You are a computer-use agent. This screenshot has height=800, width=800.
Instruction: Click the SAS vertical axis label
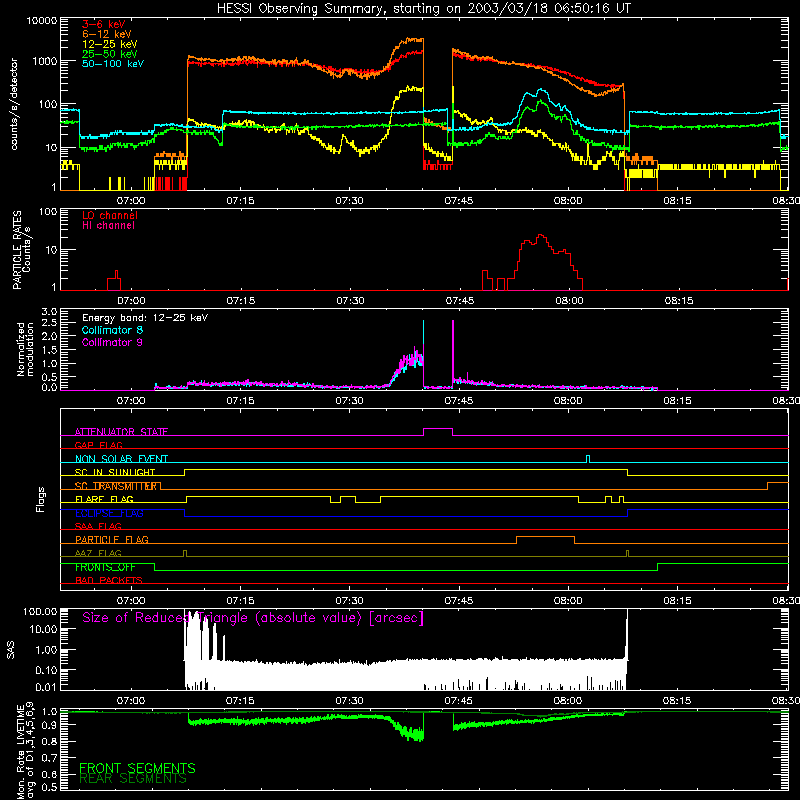[x=11, y=650]
